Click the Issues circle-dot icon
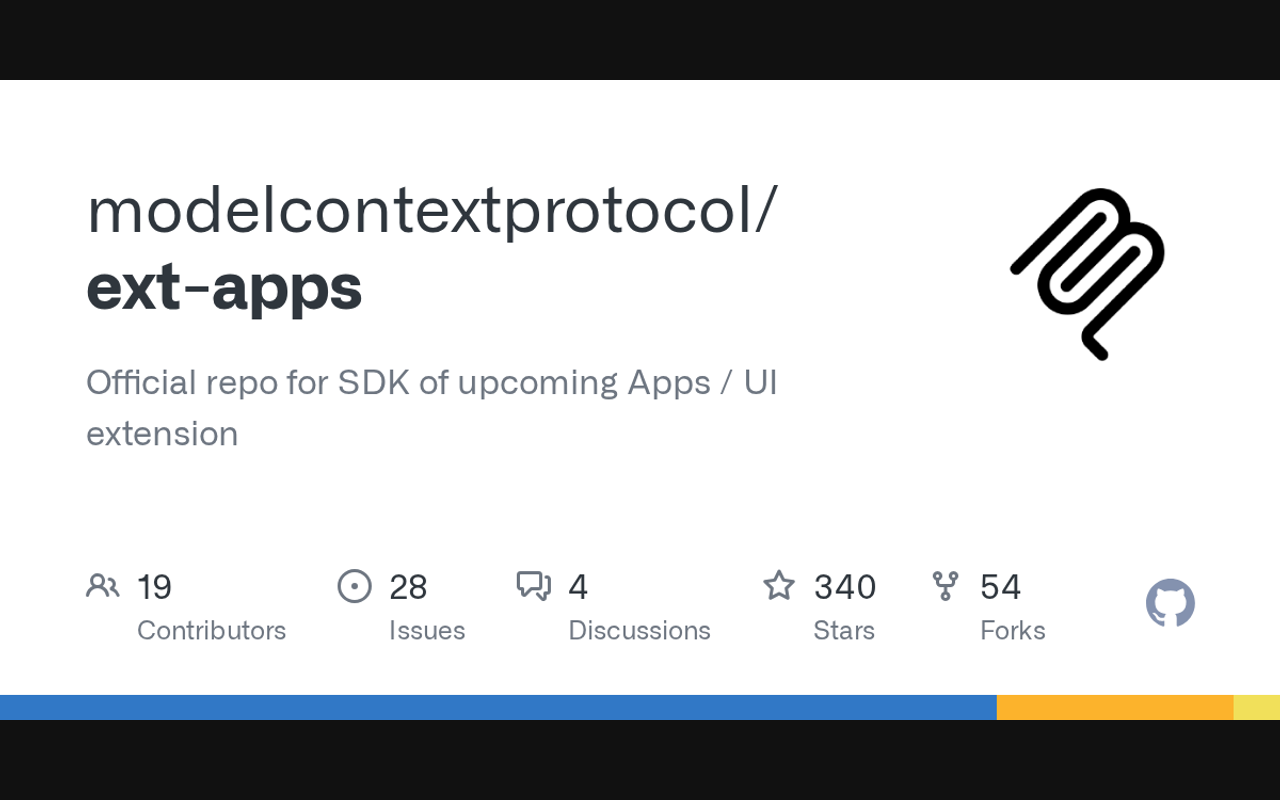 click(x=355, y=586)
